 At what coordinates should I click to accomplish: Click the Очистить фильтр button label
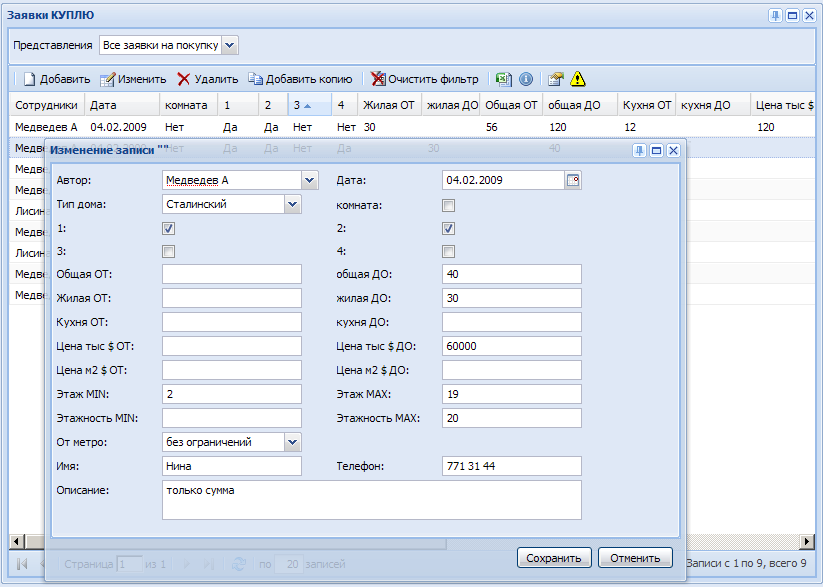coord(433,79)
